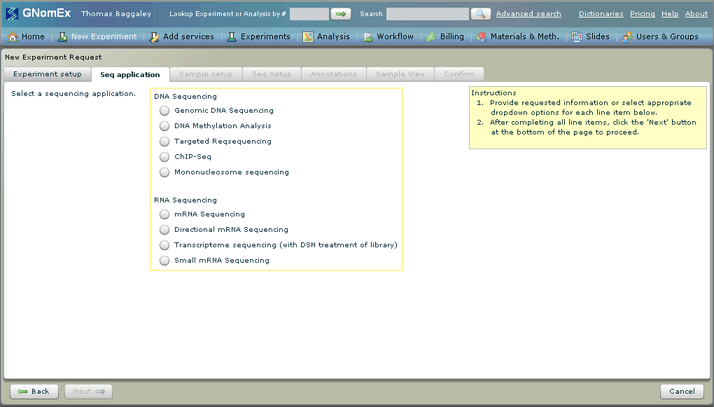Click the Cancel button
Image resolution: width=714 pixels, height=407 pixels.
[682, 392]
